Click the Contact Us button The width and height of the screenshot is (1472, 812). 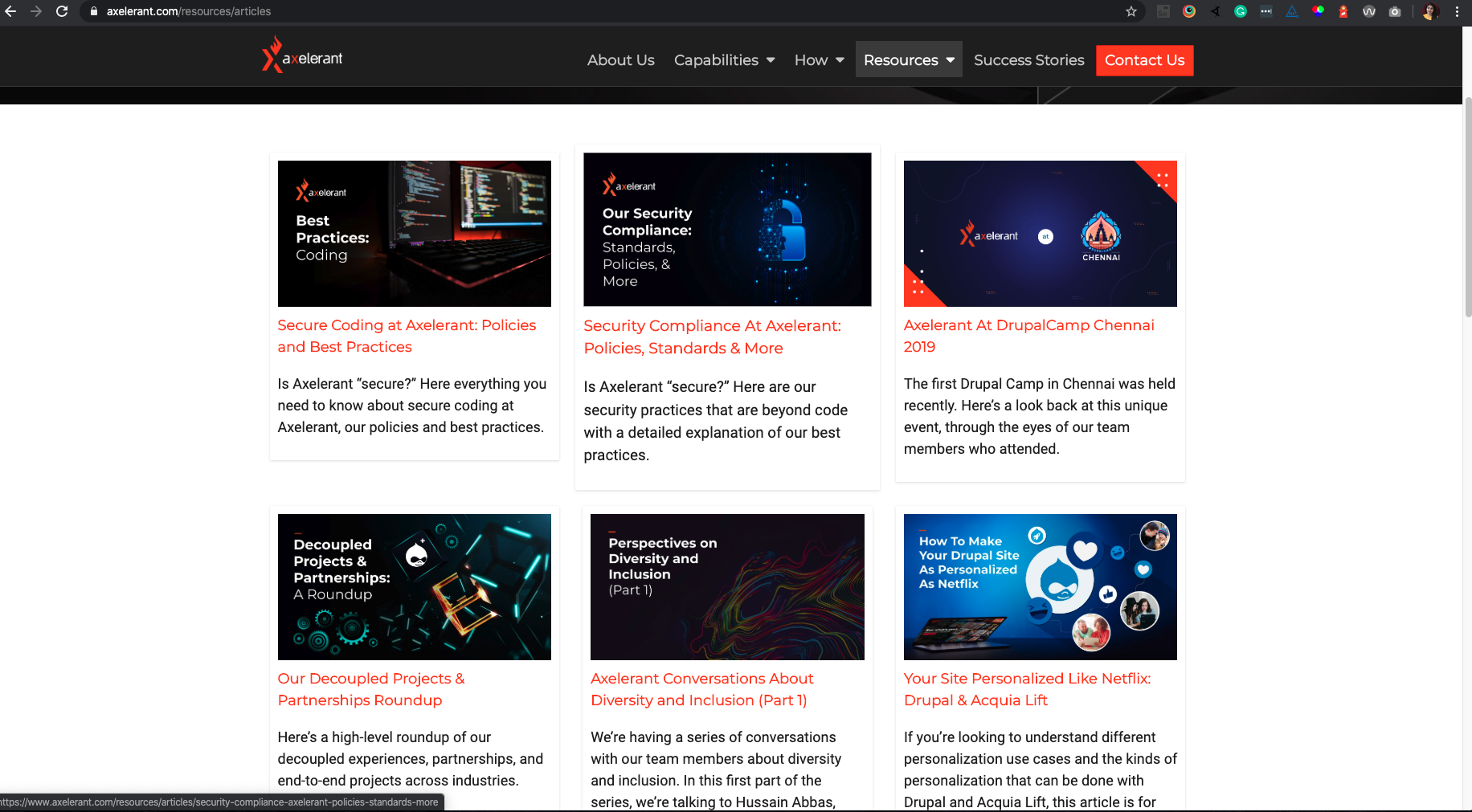coord(1144,60)
